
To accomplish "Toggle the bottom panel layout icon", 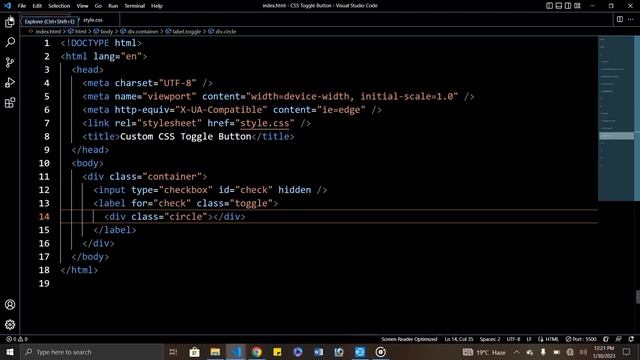I will coord(559,6).
